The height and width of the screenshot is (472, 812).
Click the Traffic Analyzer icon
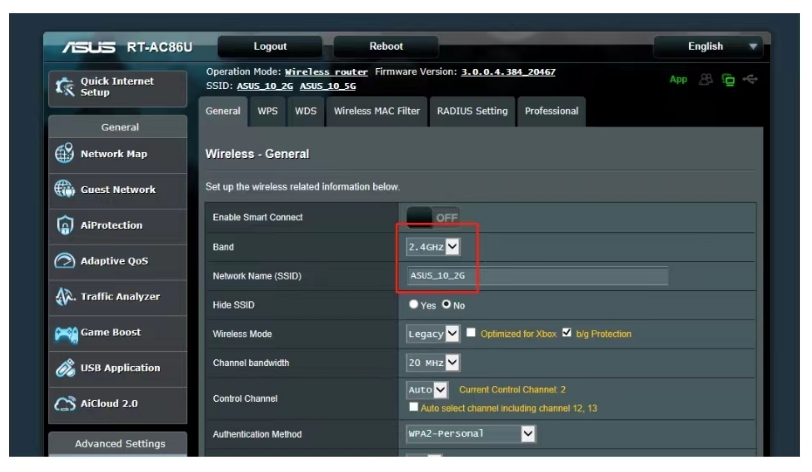(x=62, y=297)
